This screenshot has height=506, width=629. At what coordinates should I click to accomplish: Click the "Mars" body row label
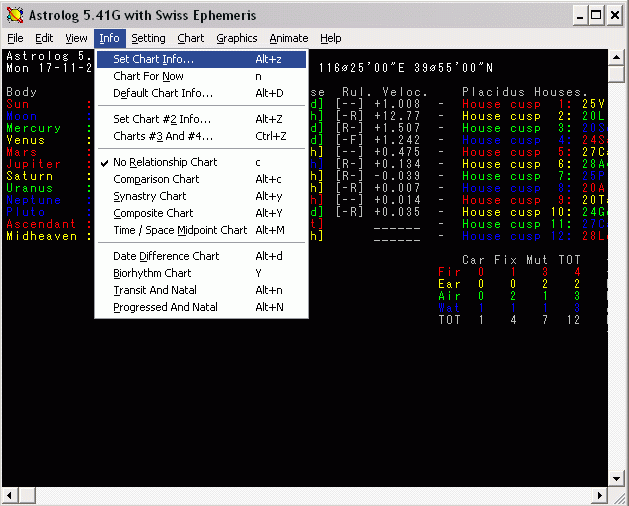click(x=22, y=152)
